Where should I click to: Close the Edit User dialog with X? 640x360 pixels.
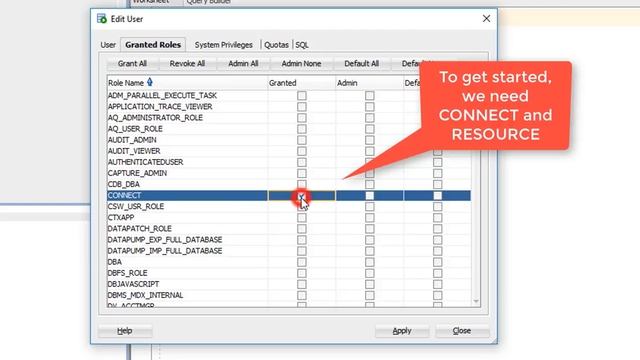[486, 19]
